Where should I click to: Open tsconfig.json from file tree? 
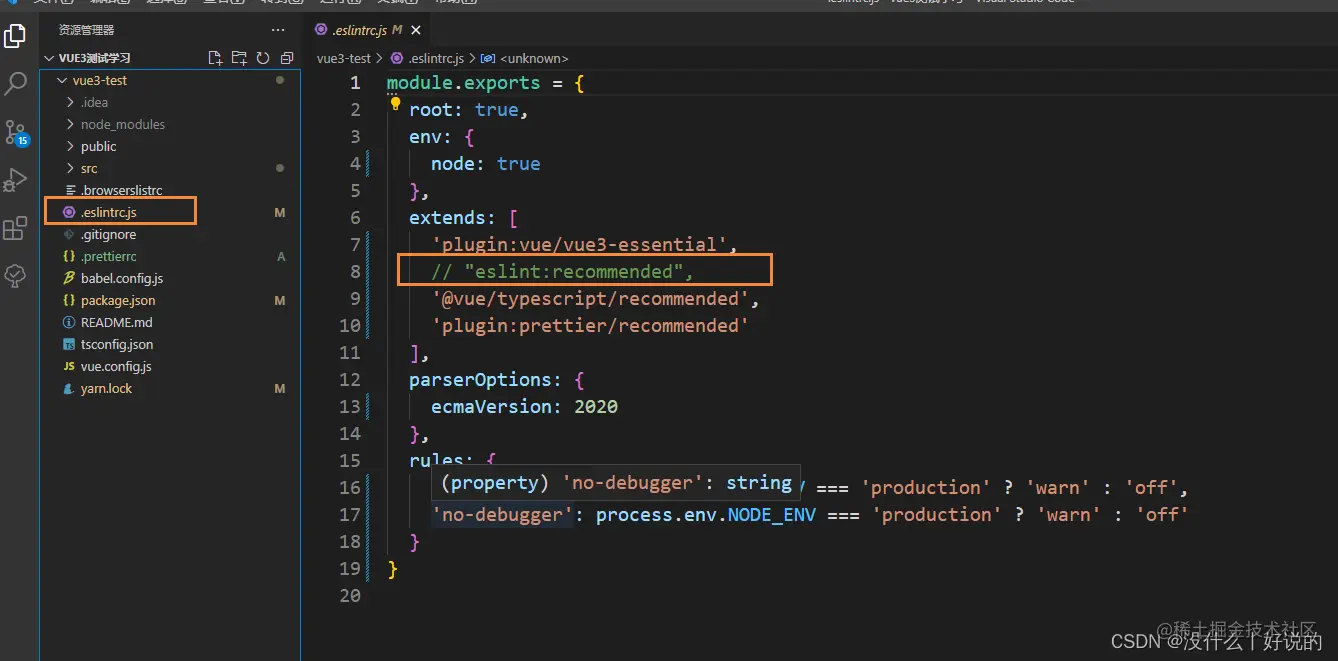click(117, 344)
